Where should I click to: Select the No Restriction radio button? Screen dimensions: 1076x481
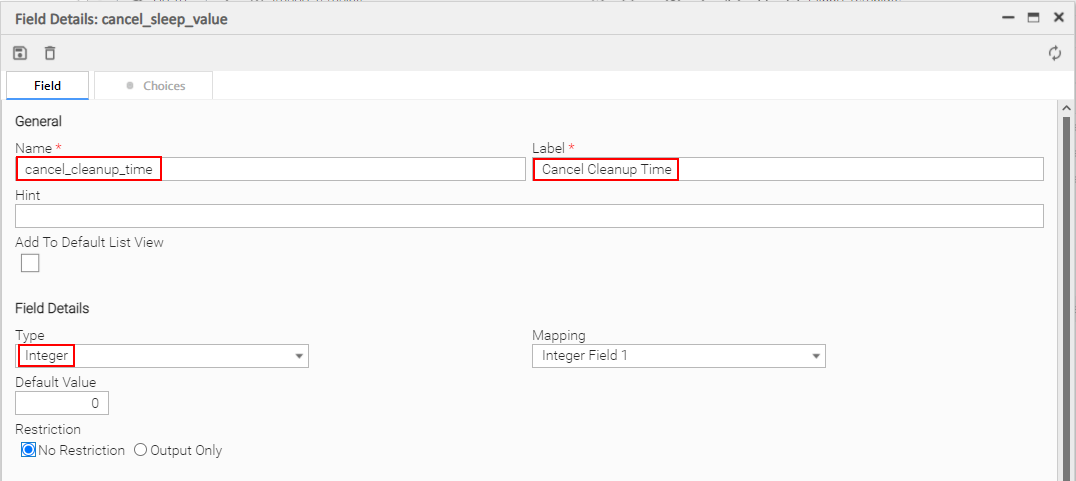click(x=28, y=450)
